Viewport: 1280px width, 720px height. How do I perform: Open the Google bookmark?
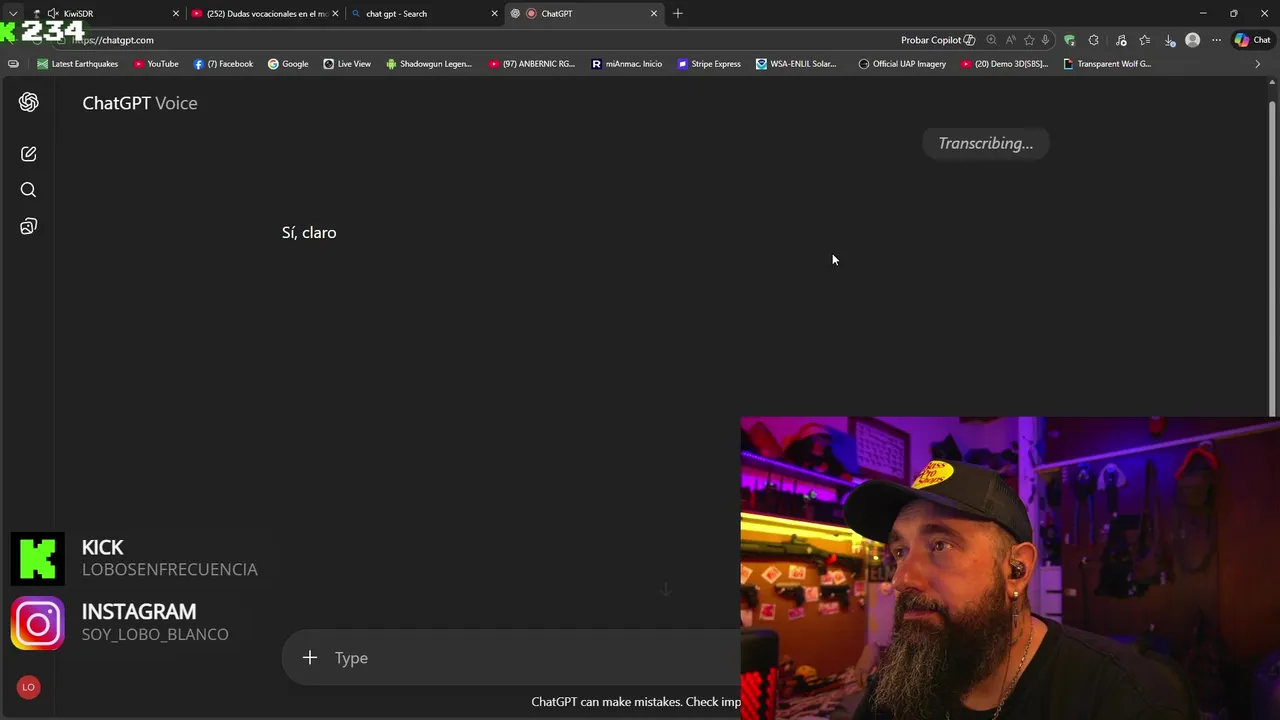[288, 64]
